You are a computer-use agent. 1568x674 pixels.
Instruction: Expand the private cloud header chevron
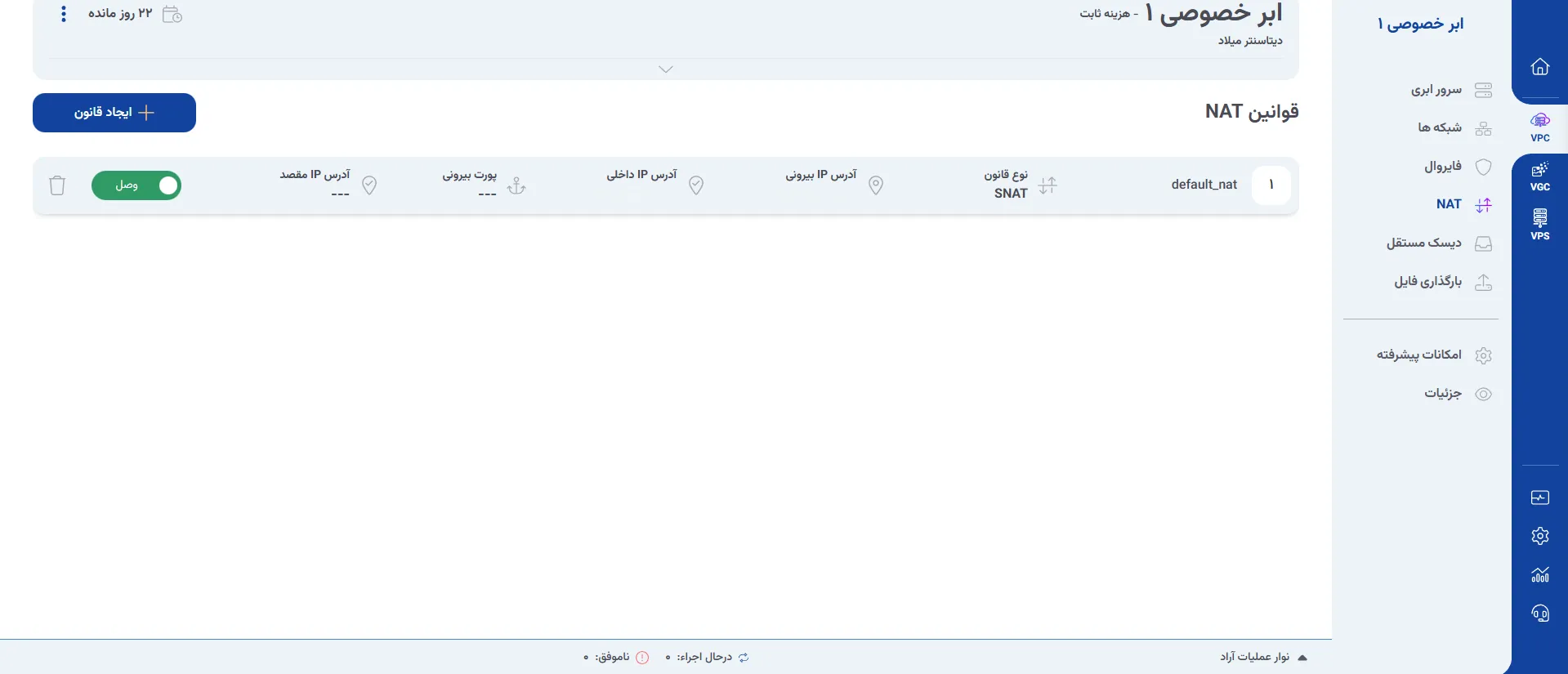pyautogui.click(x=666, y=69)
